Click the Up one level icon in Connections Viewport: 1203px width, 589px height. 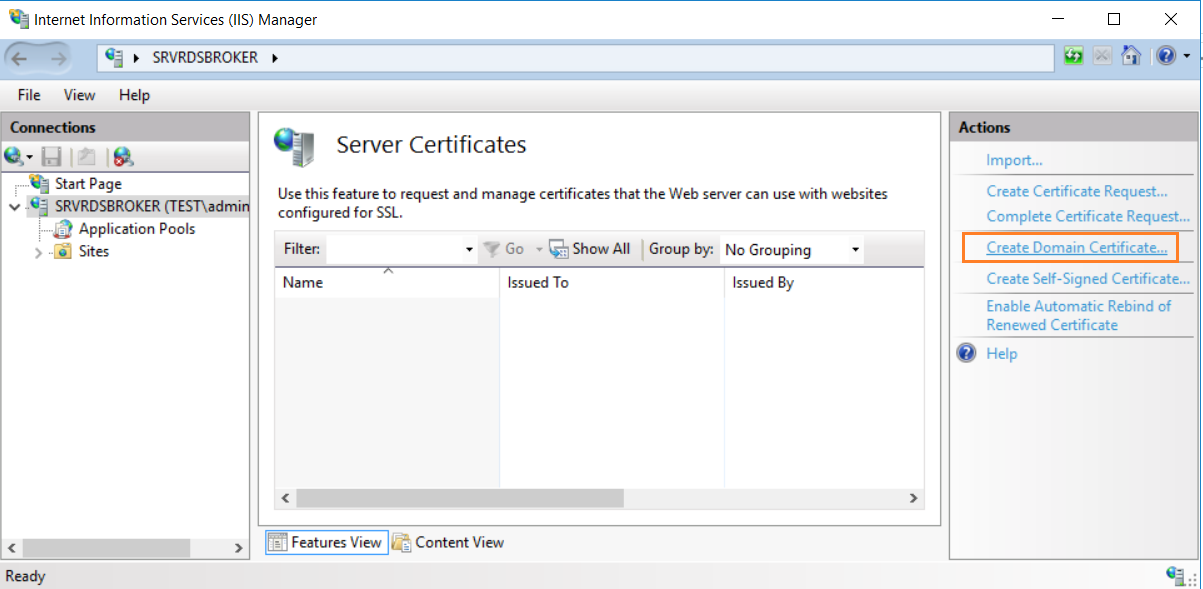(87, 156)
